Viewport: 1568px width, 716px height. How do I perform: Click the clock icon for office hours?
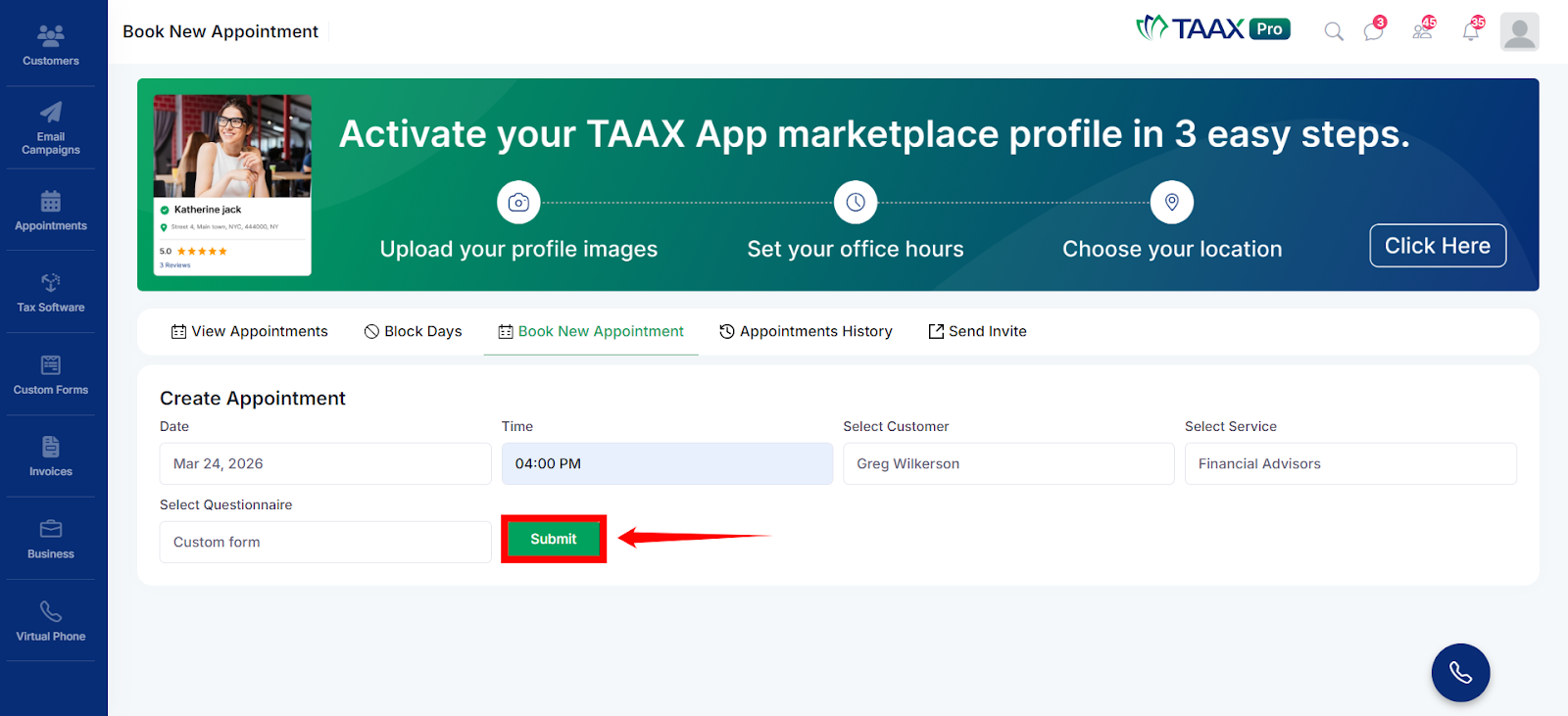(856, 203)
